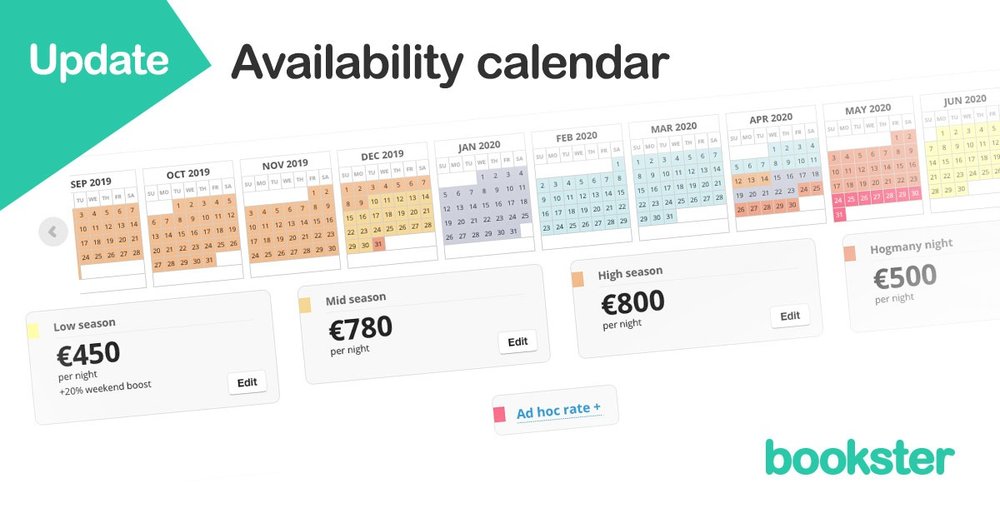Image resolution: width=1000 pixels, height=523 pixels.
Task: Click the €450 Low season price
Action: (x=89, y=354)
